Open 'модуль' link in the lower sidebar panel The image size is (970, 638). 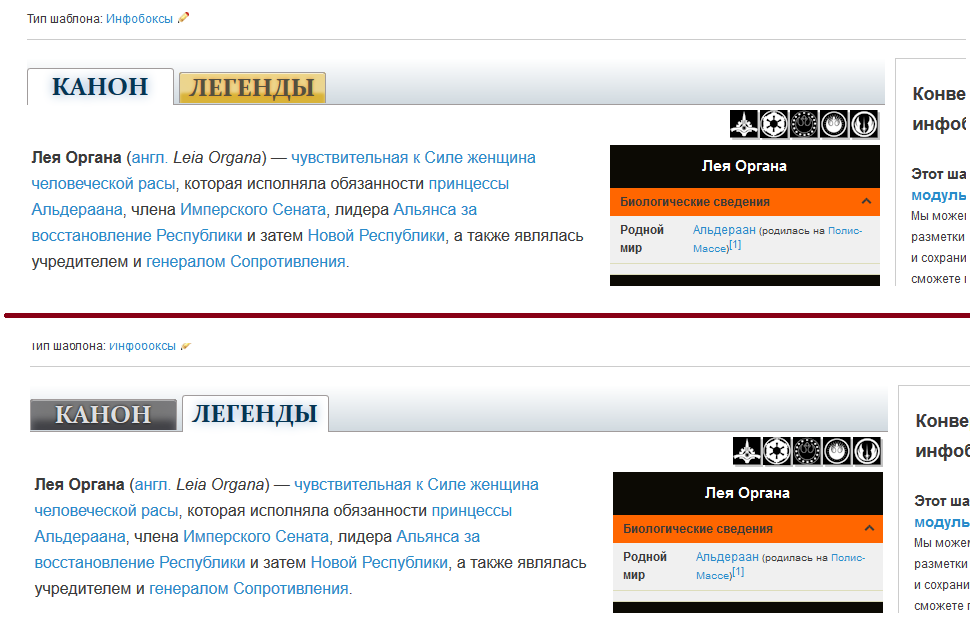[942, 522]
